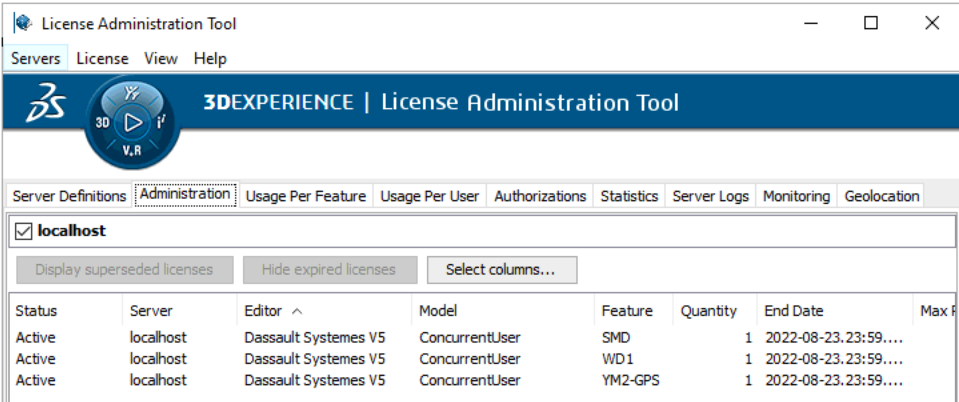Open the Servers menu
The width and height of the screenshot is (959, 402).
click(x=35, y=59)
